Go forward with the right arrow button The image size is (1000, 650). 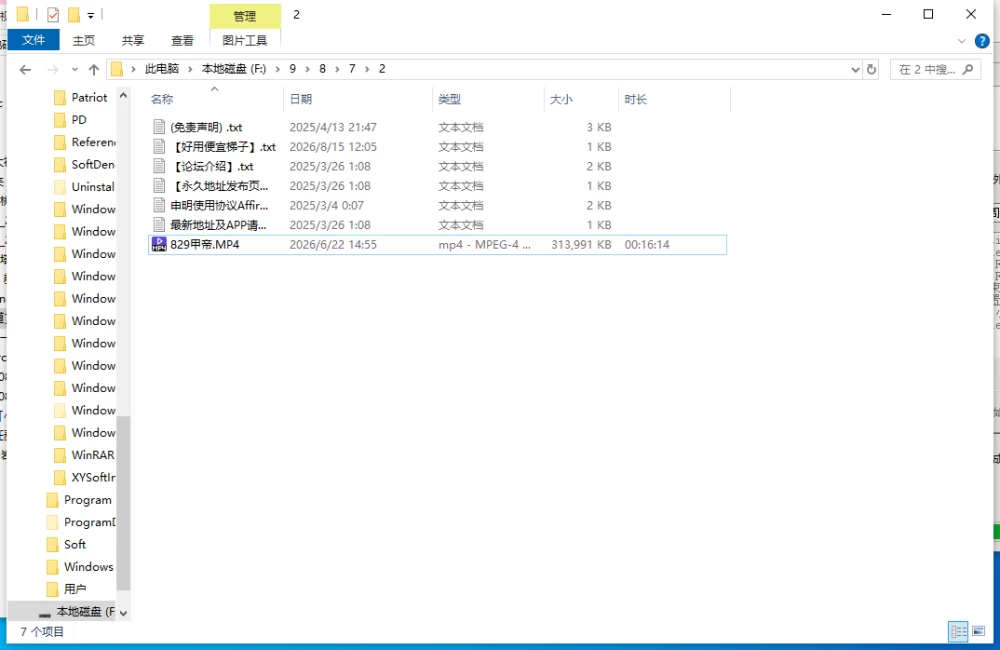coord(53,70)
